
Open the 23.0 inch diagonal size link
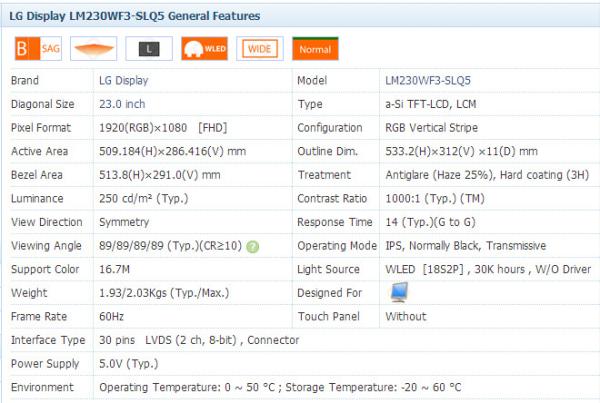click(x=122, y=104)
